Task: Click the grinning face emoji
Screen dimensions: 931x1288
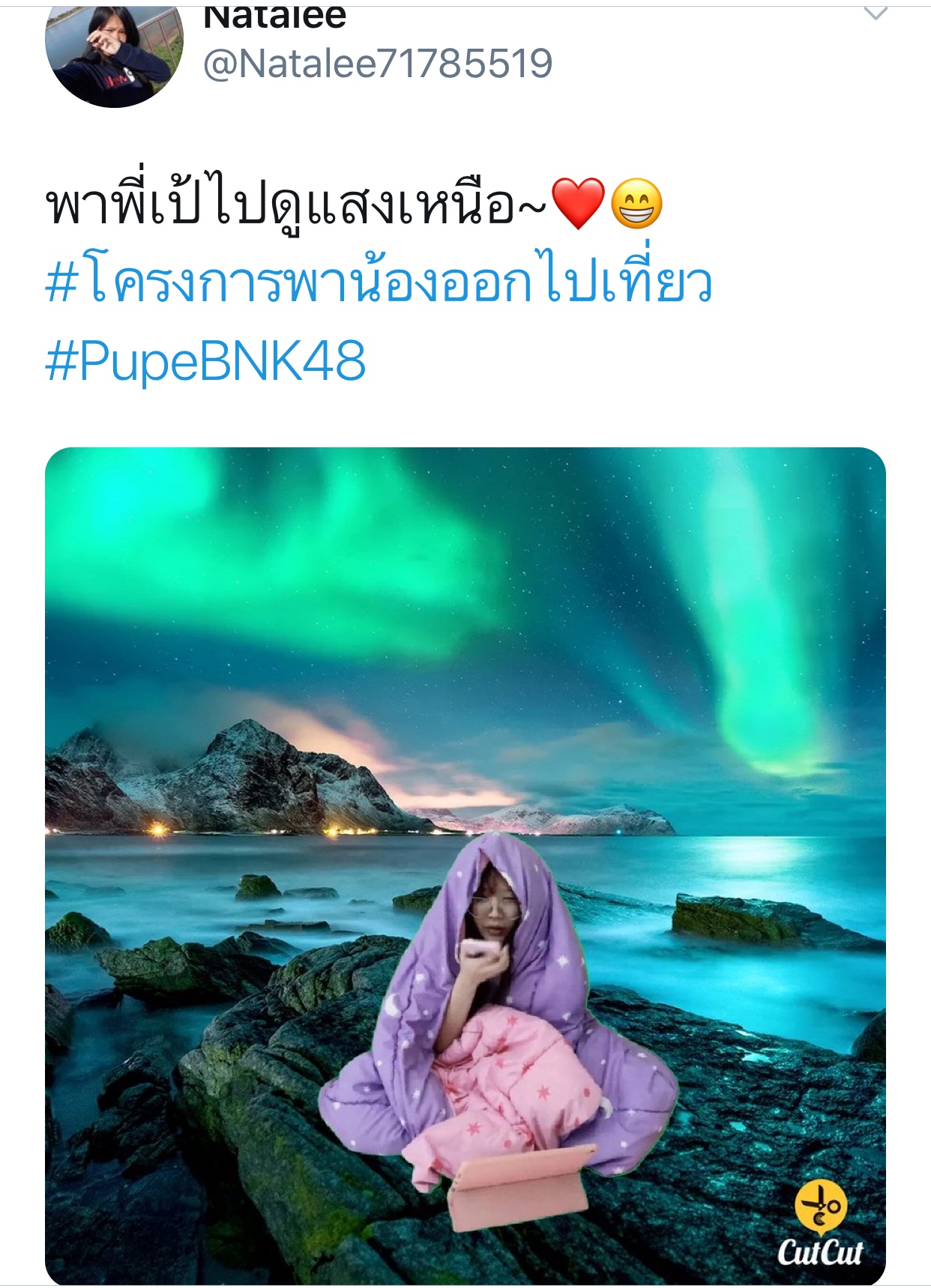Action: pyautogui.click(x=636, y=204)
